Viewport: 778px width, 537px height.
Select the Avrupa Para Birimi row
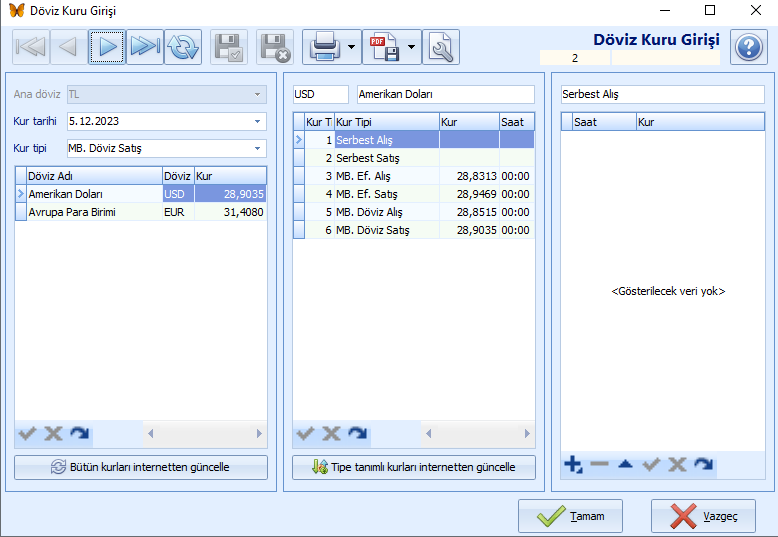[x=141, y=212]
